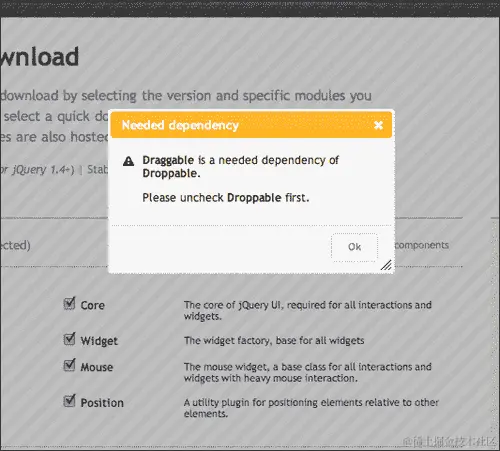This screenshot has width=500, height=451.
Task: Click the 'components' link text
Action: [x=422, y=245]
